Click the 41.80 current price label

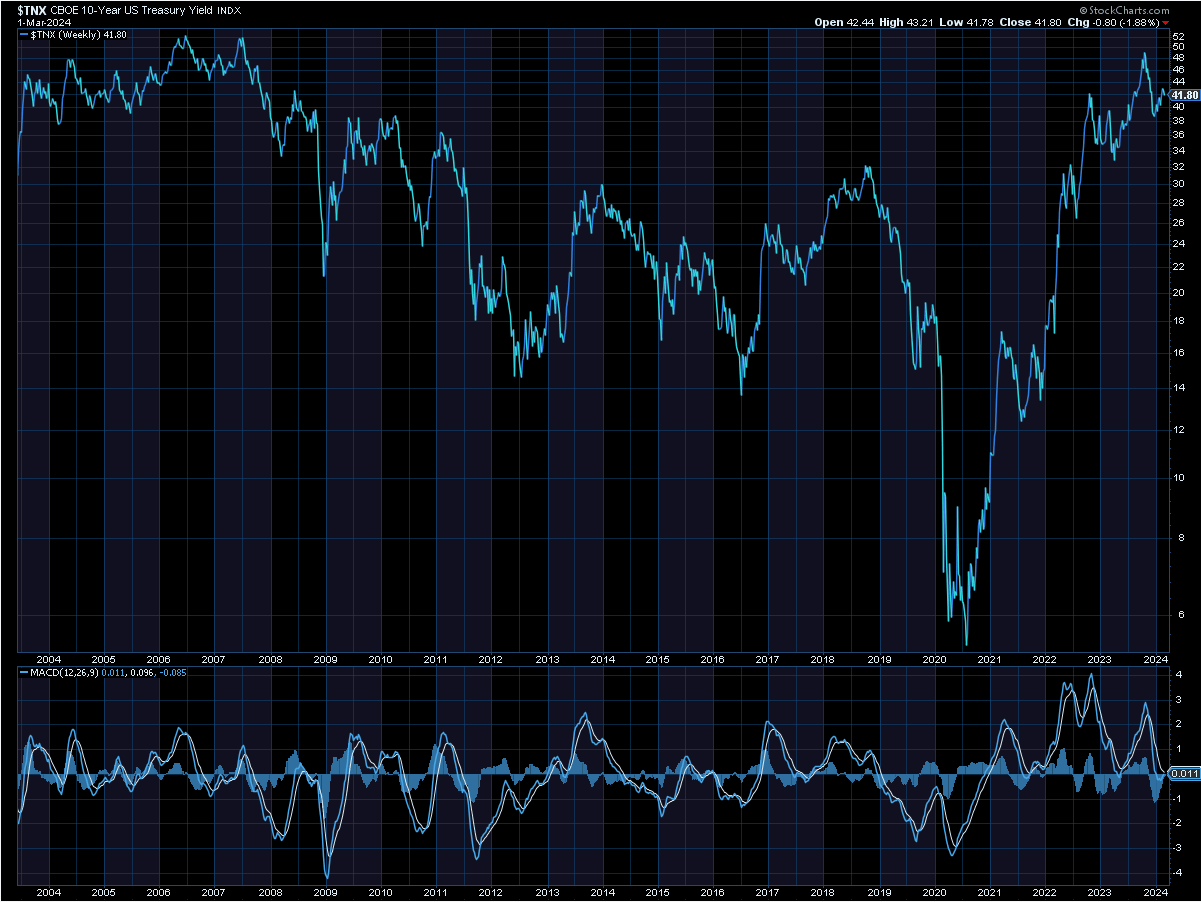point(1185,95)
